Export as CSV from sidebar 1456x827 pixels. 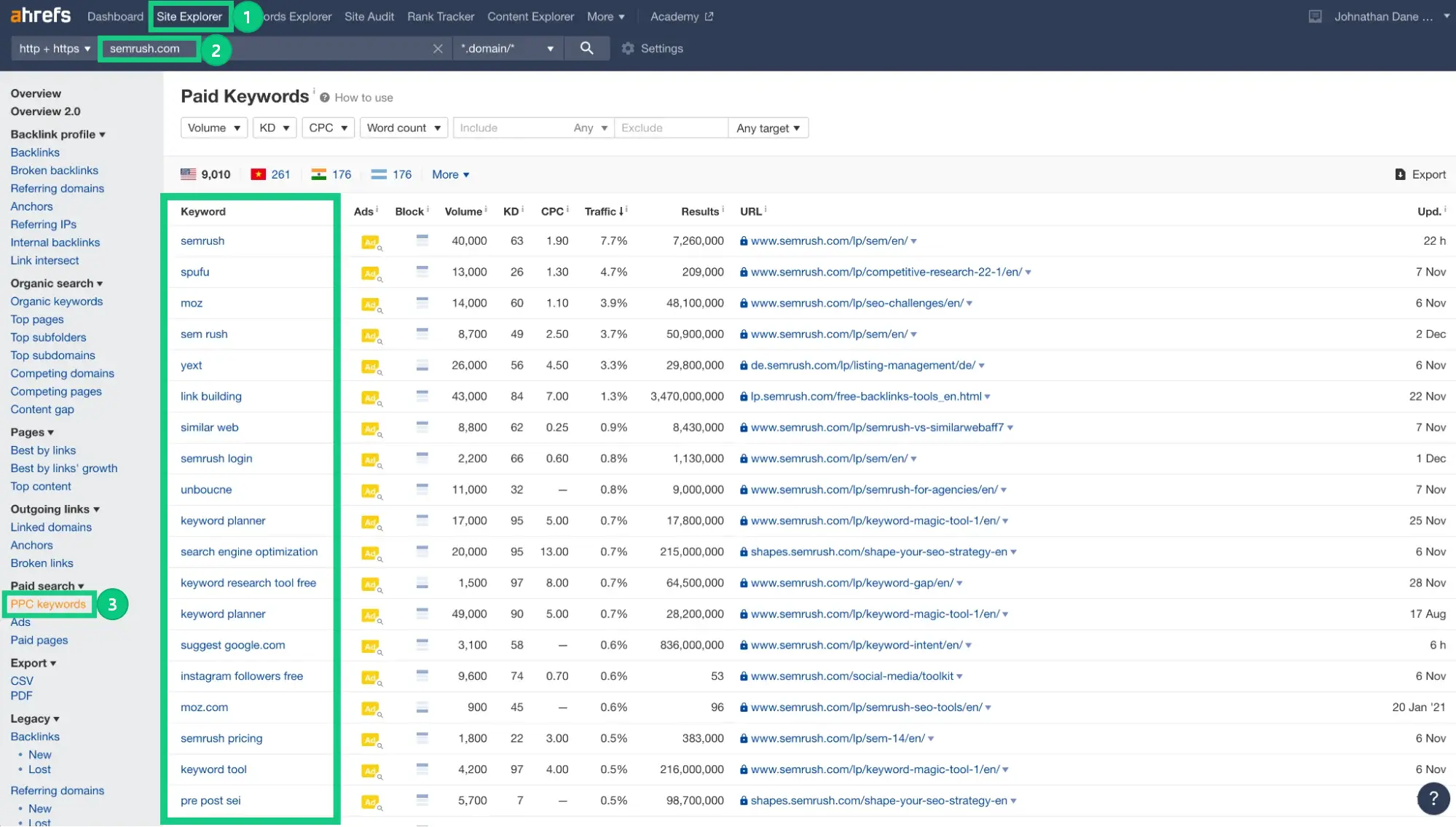coord(22,681)
